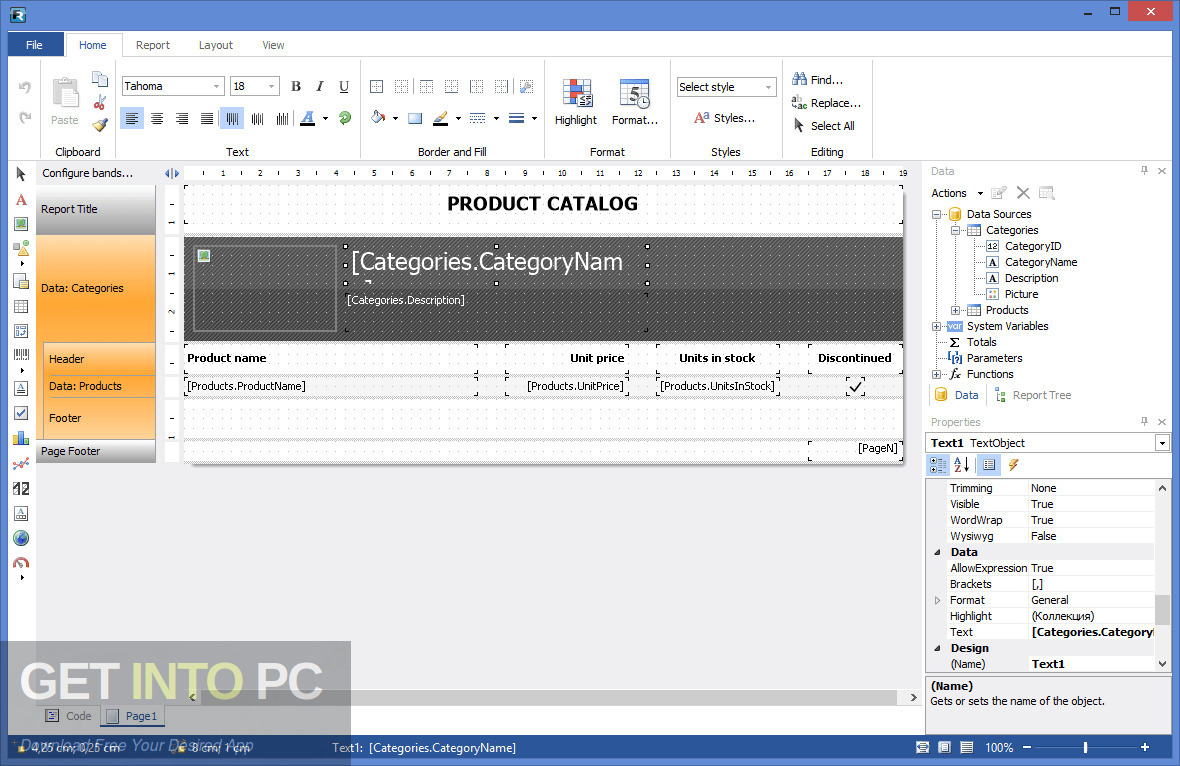Collapse the Categories tree node
The image size is (1180, 766).
click(955, 230)
